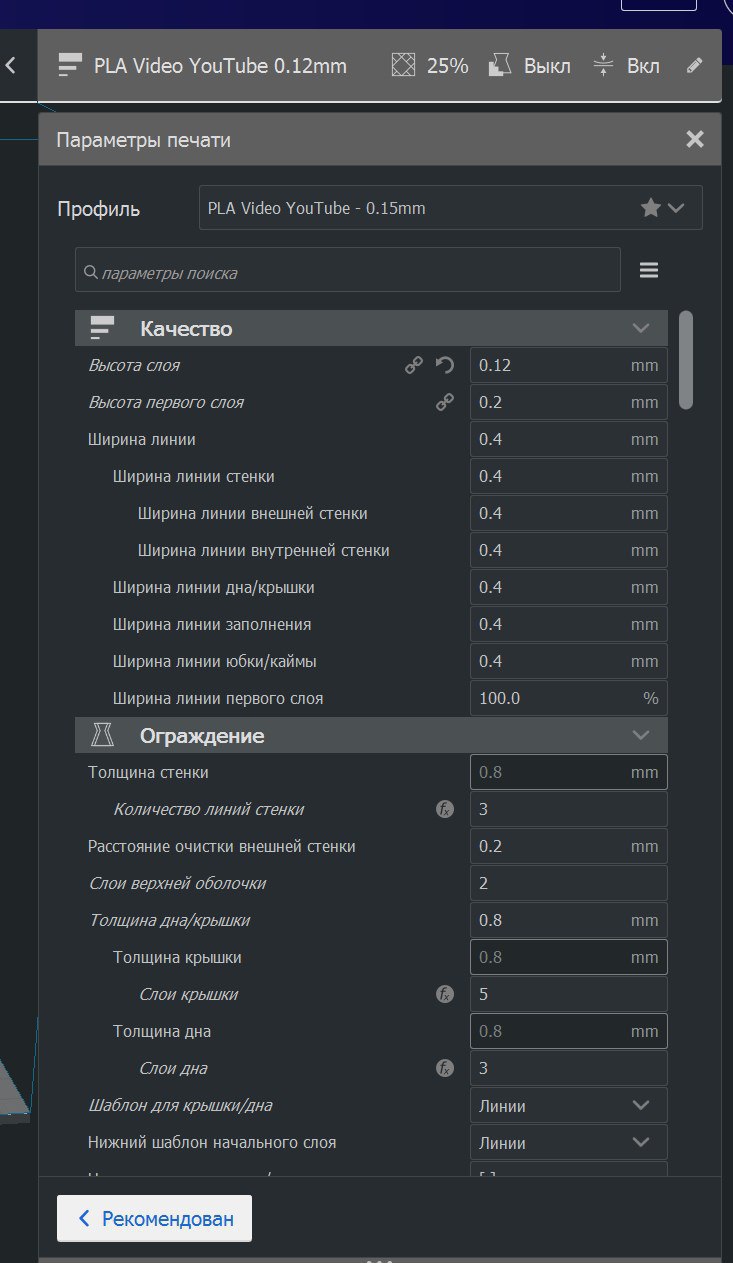Viewport: 733px width, 1263px height.
Task: Click the adhesion icon next to Вкл
Action: [603, 66]
